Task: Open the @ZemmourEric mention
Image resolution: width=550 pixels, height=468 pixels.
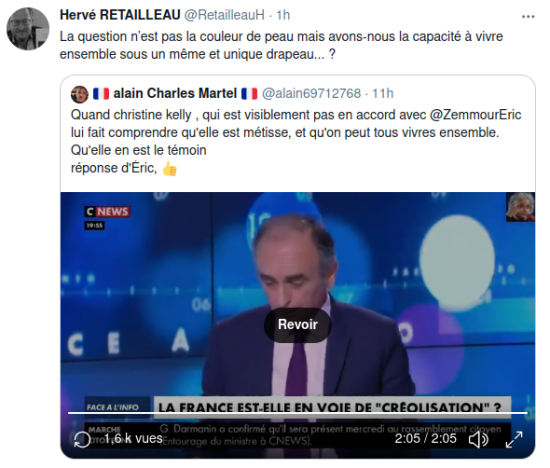Action: tap(475, 115)
